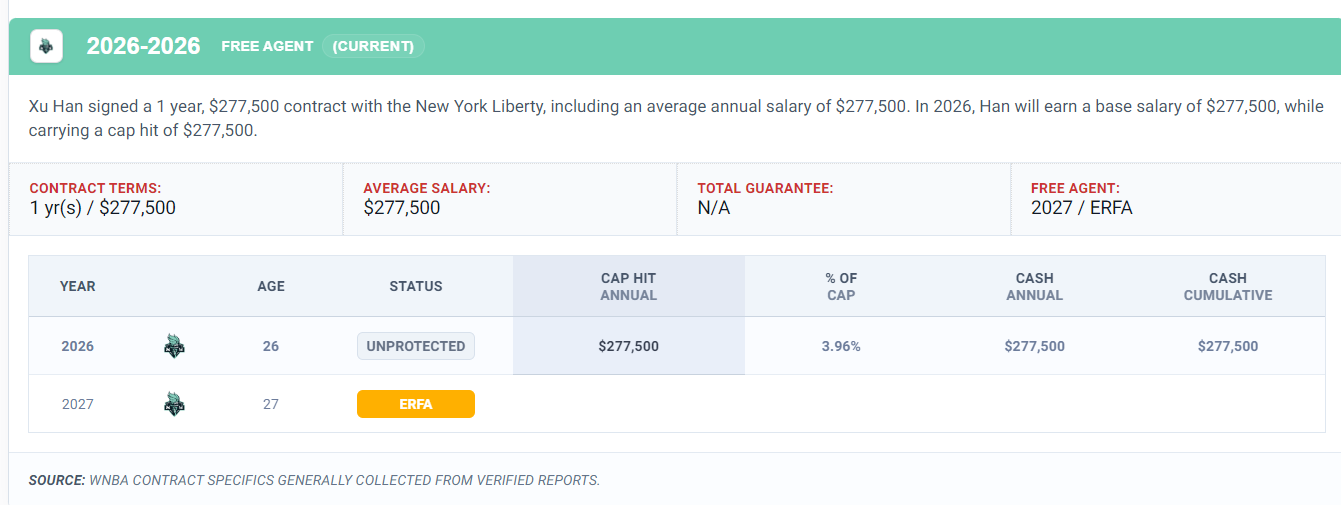The image size is (1341, 505).
Task: Click the CAP HIT ANNUAL column header
Action: pyautogui.click(x=629, y=286)
